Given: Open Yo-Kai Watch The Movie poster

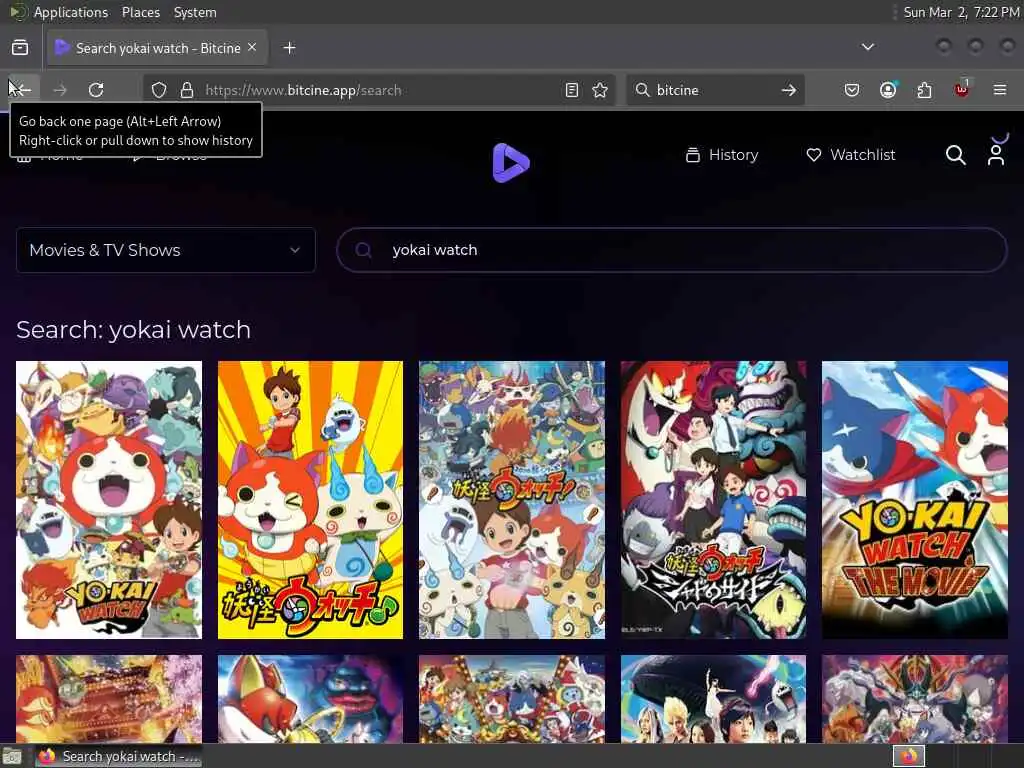Looking at the screenshot, I should pos(915,500).
